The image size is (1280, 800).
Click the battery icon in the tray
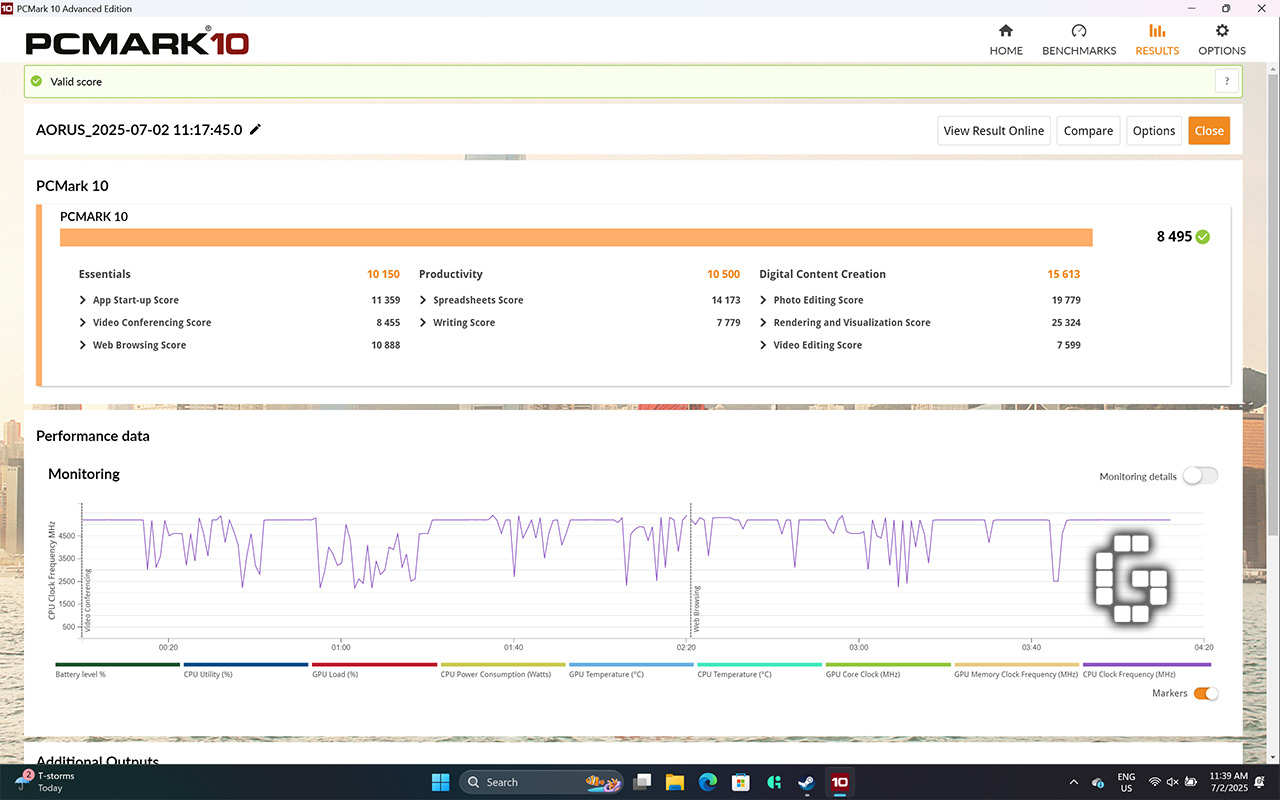1193,782
